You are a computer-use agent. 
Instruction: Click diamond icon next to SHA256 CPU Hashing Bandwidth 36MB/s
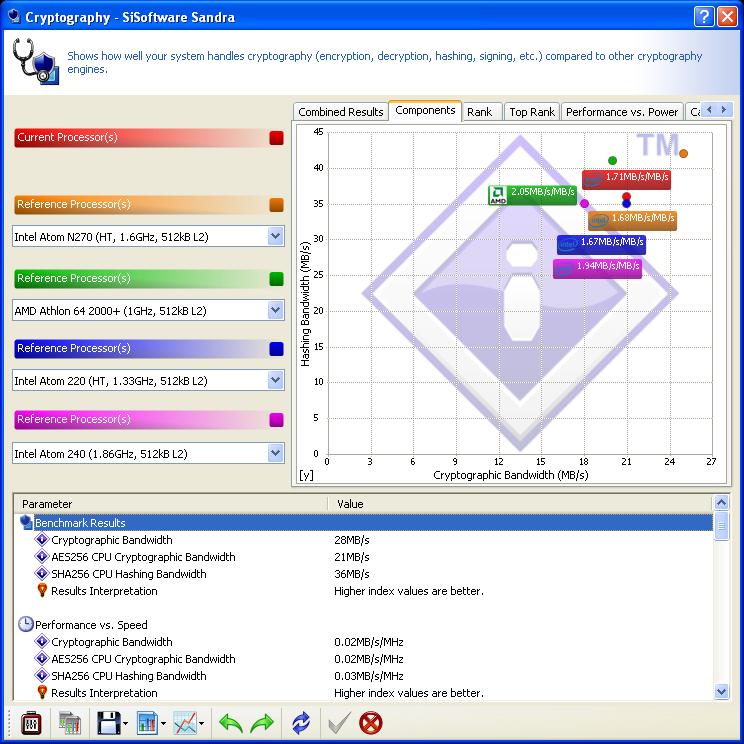[42, 573]
